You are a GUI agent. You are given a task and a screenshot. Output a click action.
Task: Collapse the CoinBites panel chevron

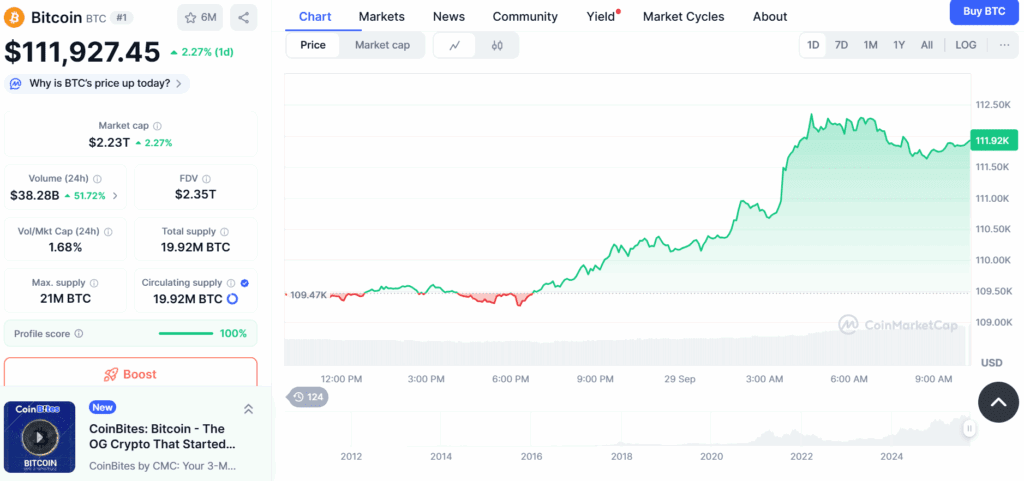pyautogui.click(x=248, y=409)
